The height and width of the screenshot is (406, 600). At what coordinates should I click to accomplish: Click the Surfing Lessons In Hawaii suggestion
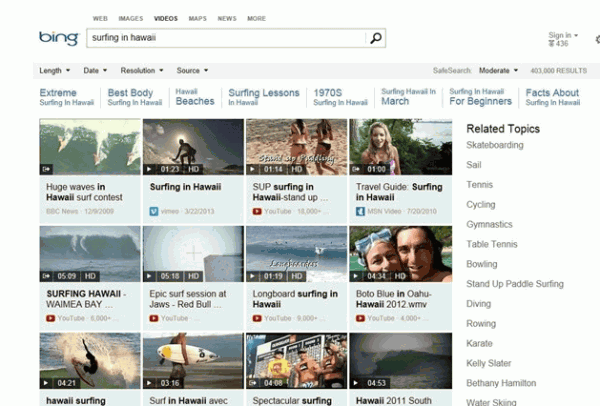click(264, 97)
